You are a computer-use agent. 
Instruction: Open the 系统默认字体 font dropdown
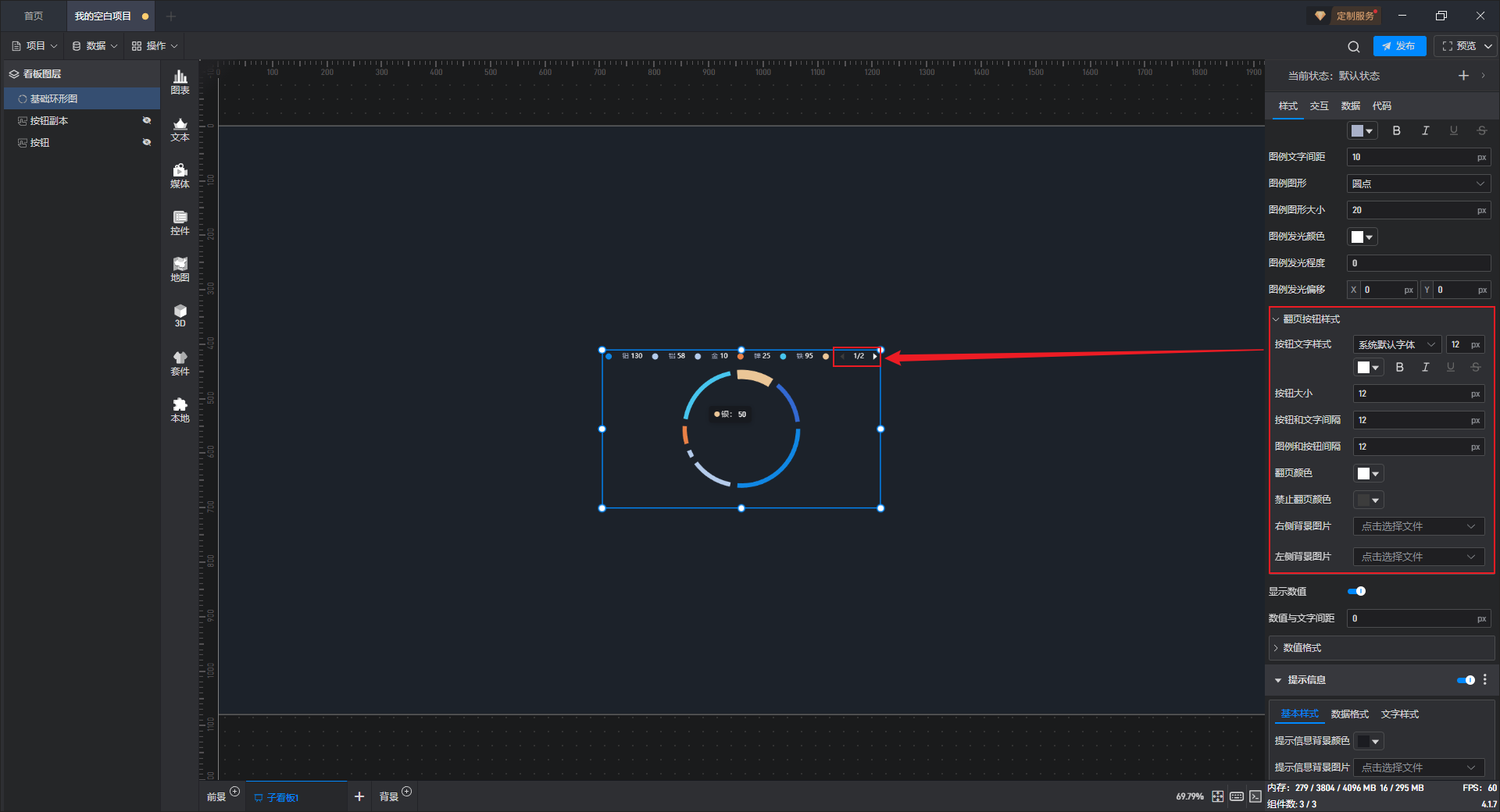pos(1397,344)
